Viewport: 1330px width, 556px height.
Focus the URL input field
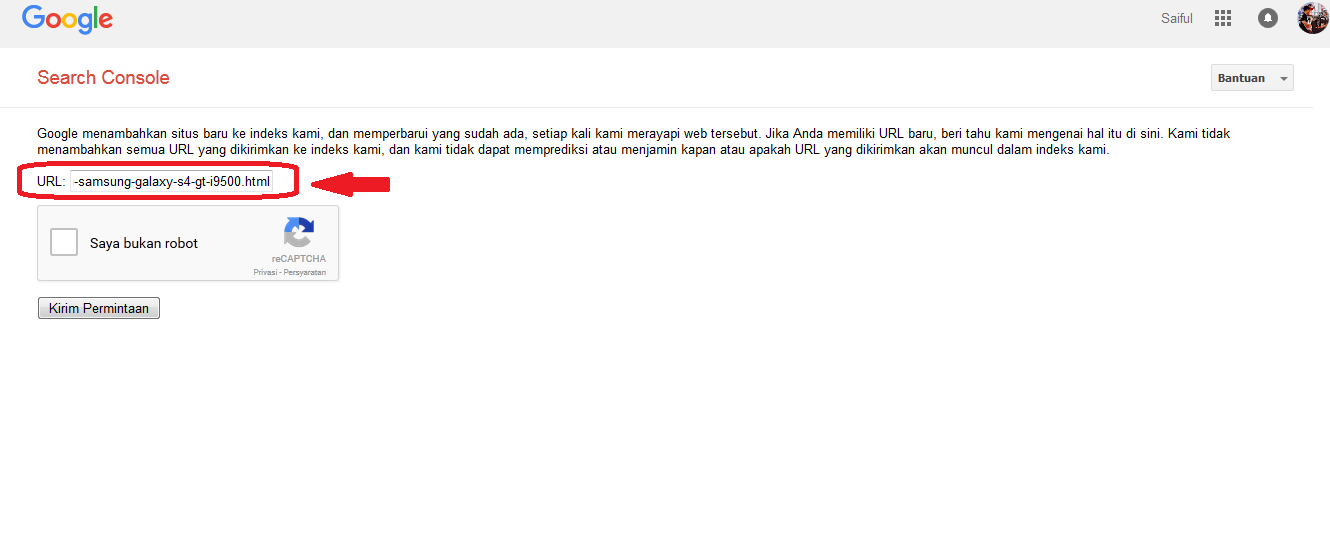tap(171, 182)
